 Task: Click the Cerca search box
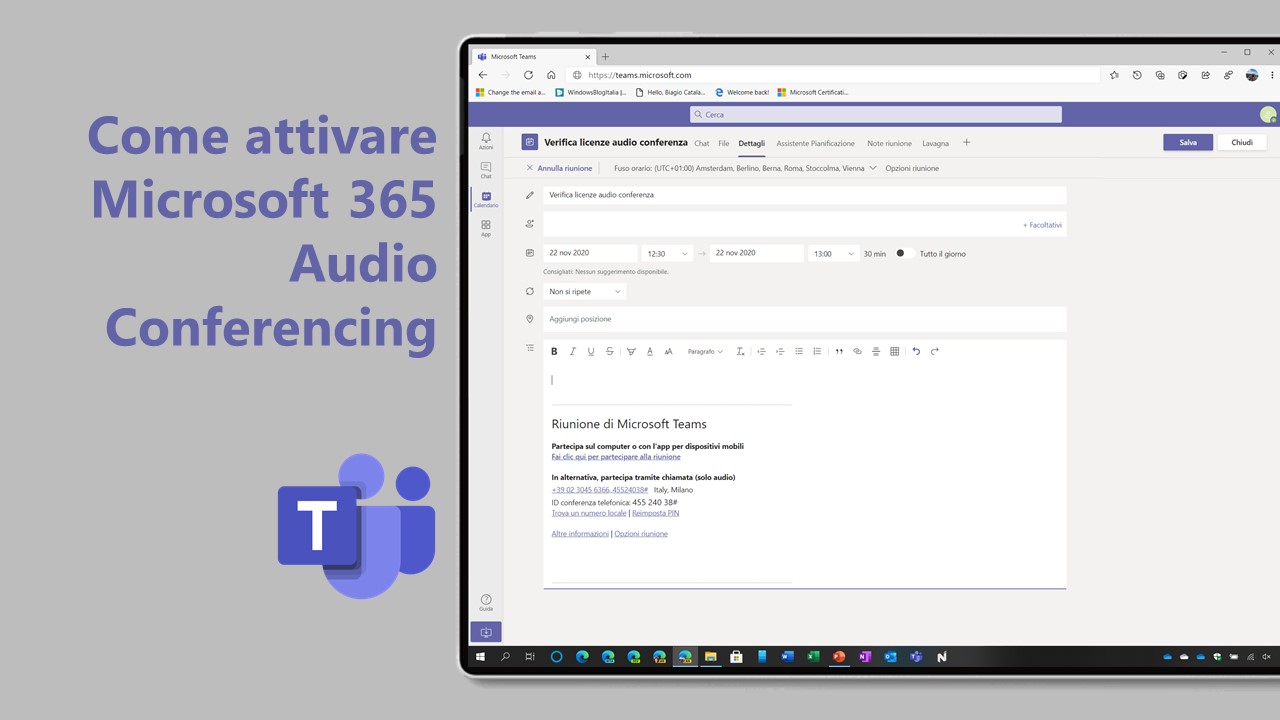pyautogui.click(x=876, y=114)
